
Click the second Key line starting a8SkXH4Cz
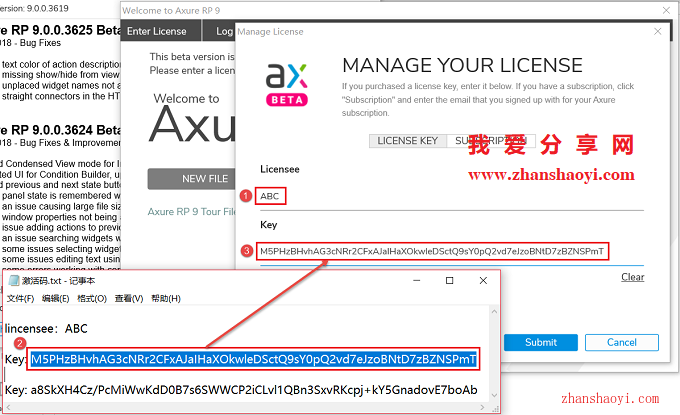pos(241,390)
